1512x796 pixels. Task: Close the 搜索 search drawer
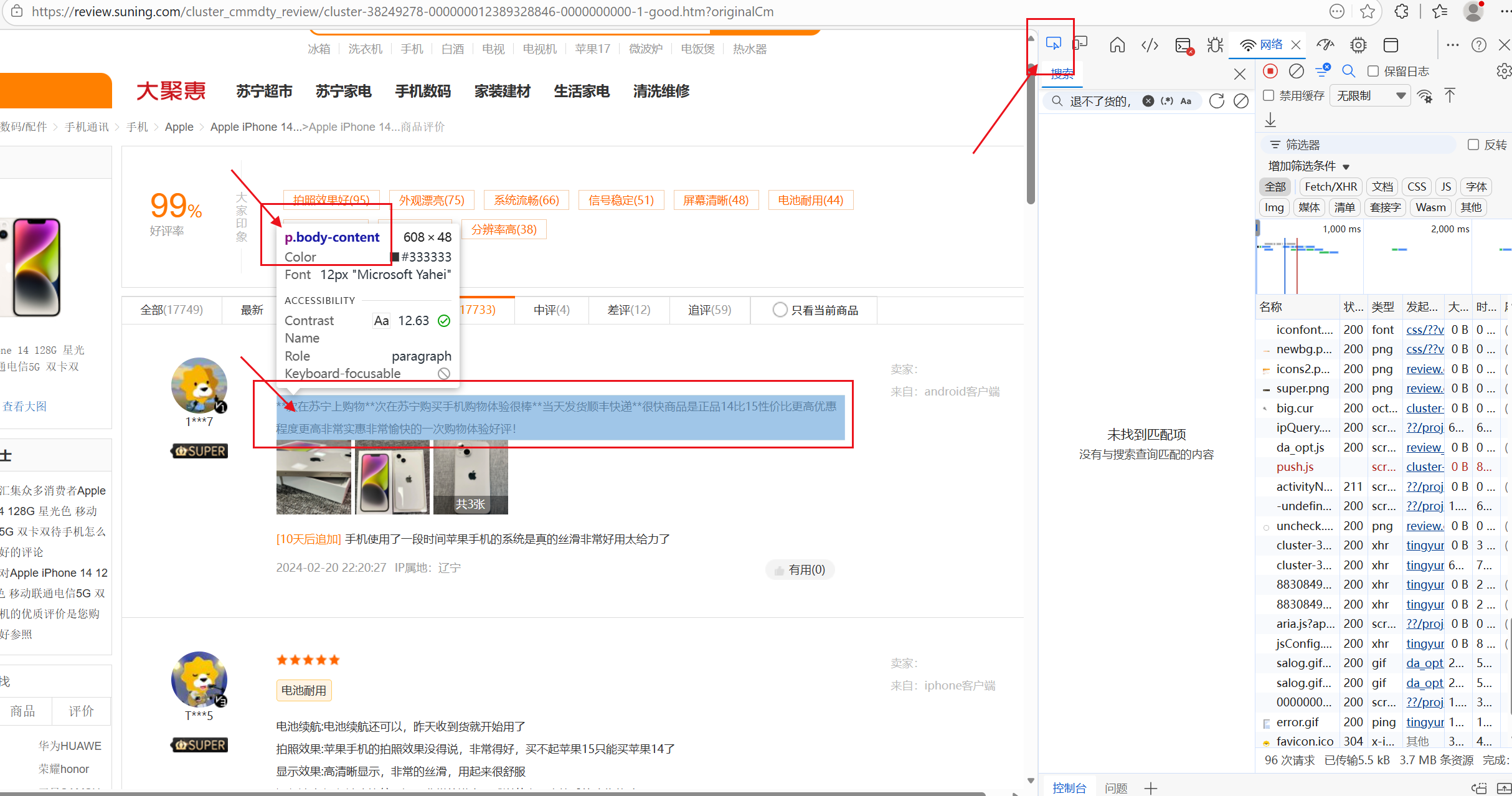coord(1240,74)
